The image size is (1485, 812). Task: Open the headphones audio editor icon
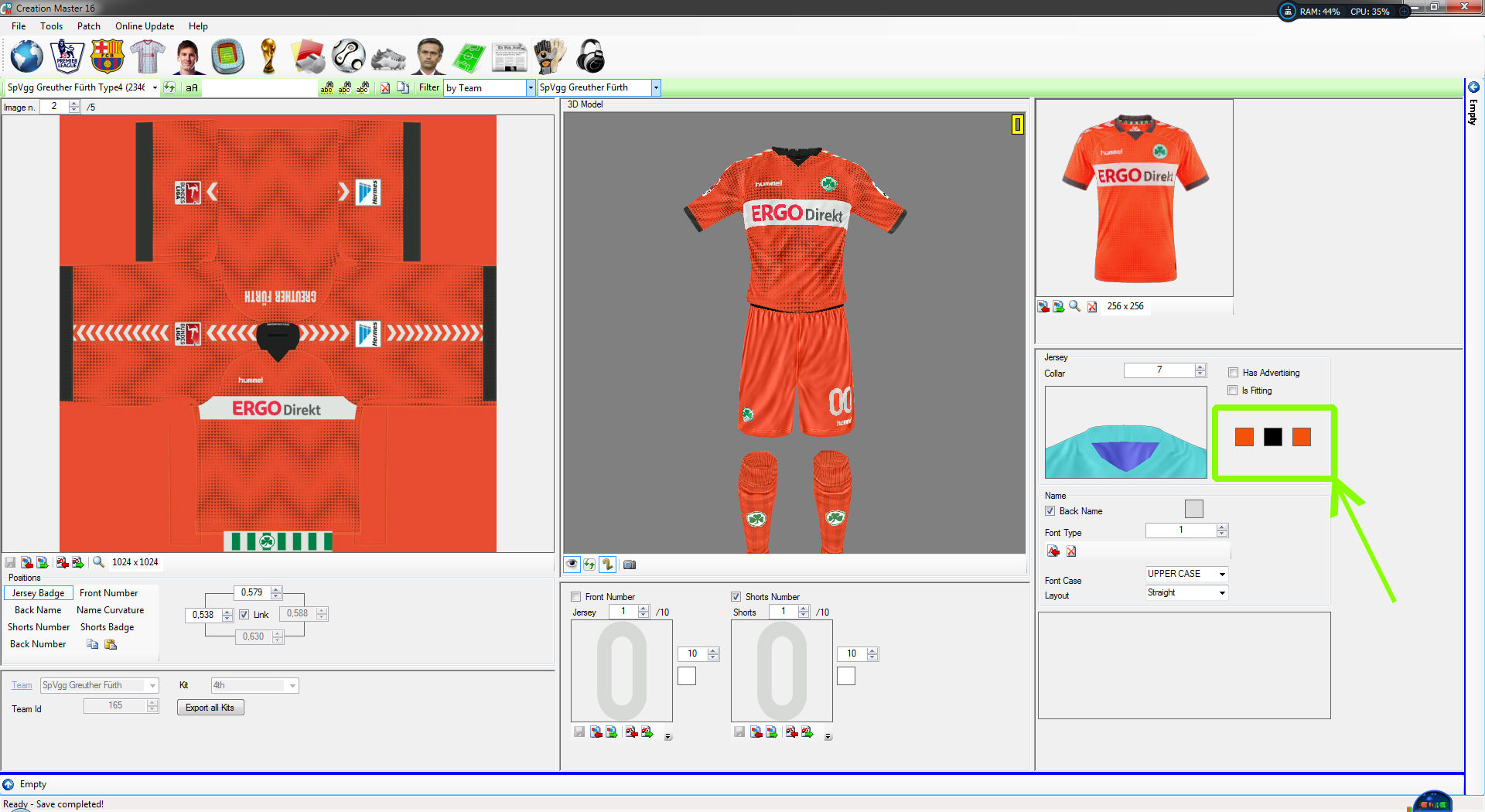coord(591,56)
